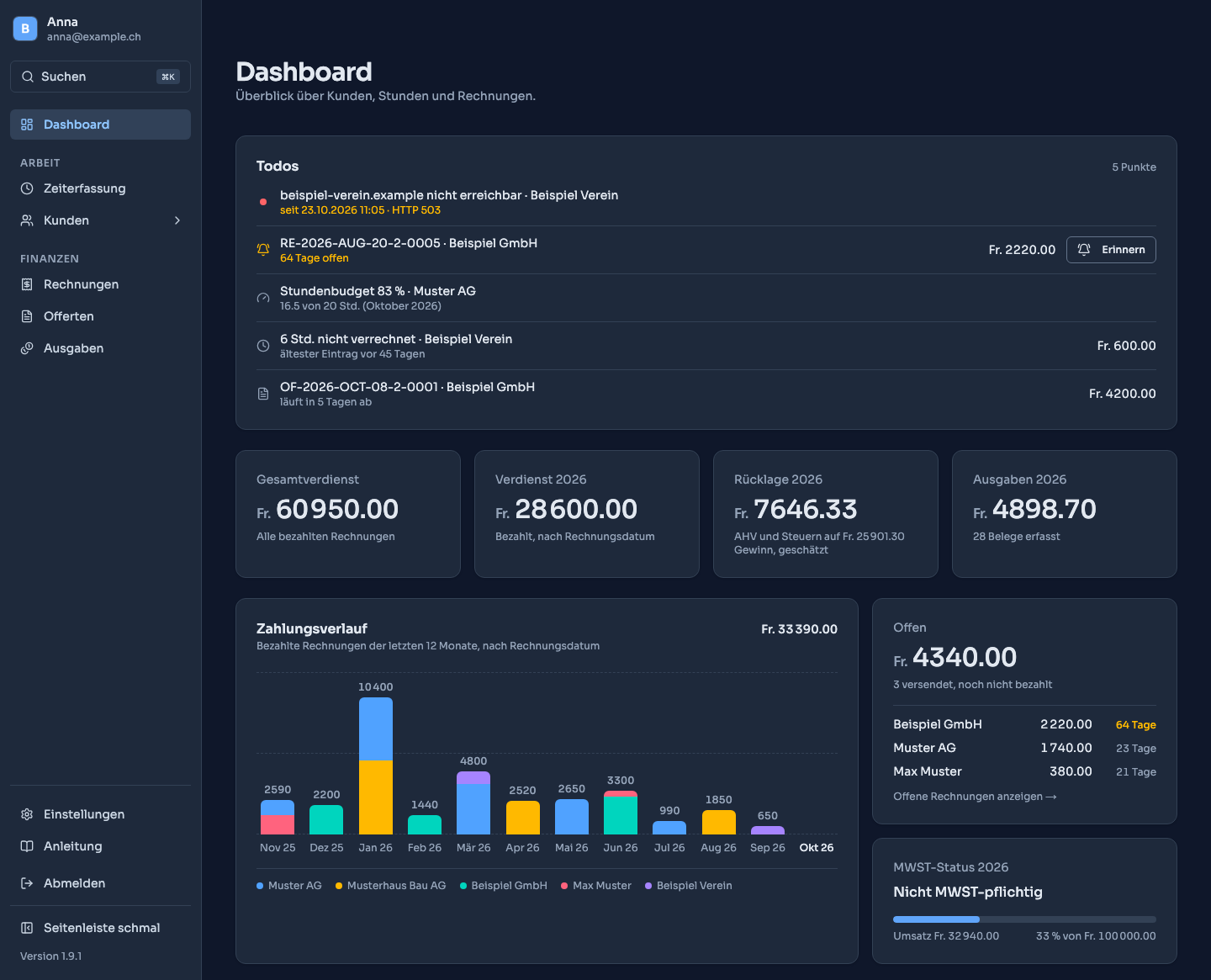
Task: Click the Version 1.9.1 label
Action: pos(51,956)
